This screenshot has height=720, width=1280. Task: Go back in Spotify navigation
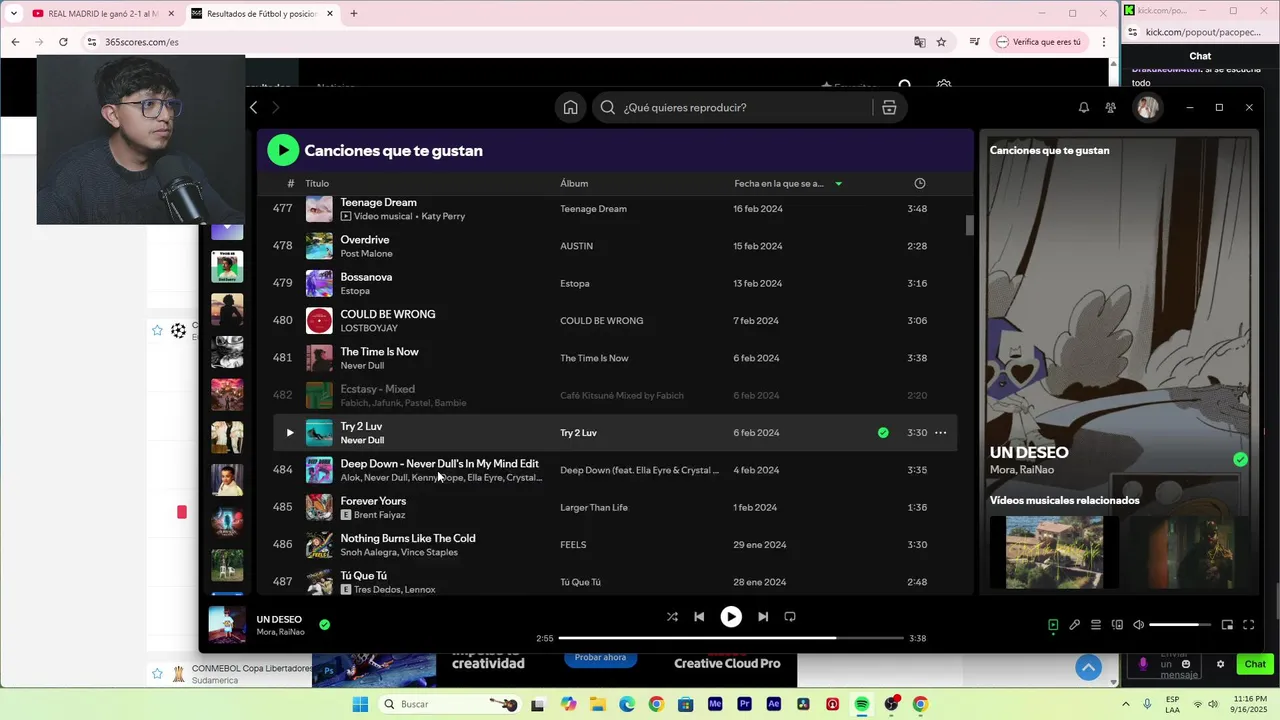[x=254, y=108]
